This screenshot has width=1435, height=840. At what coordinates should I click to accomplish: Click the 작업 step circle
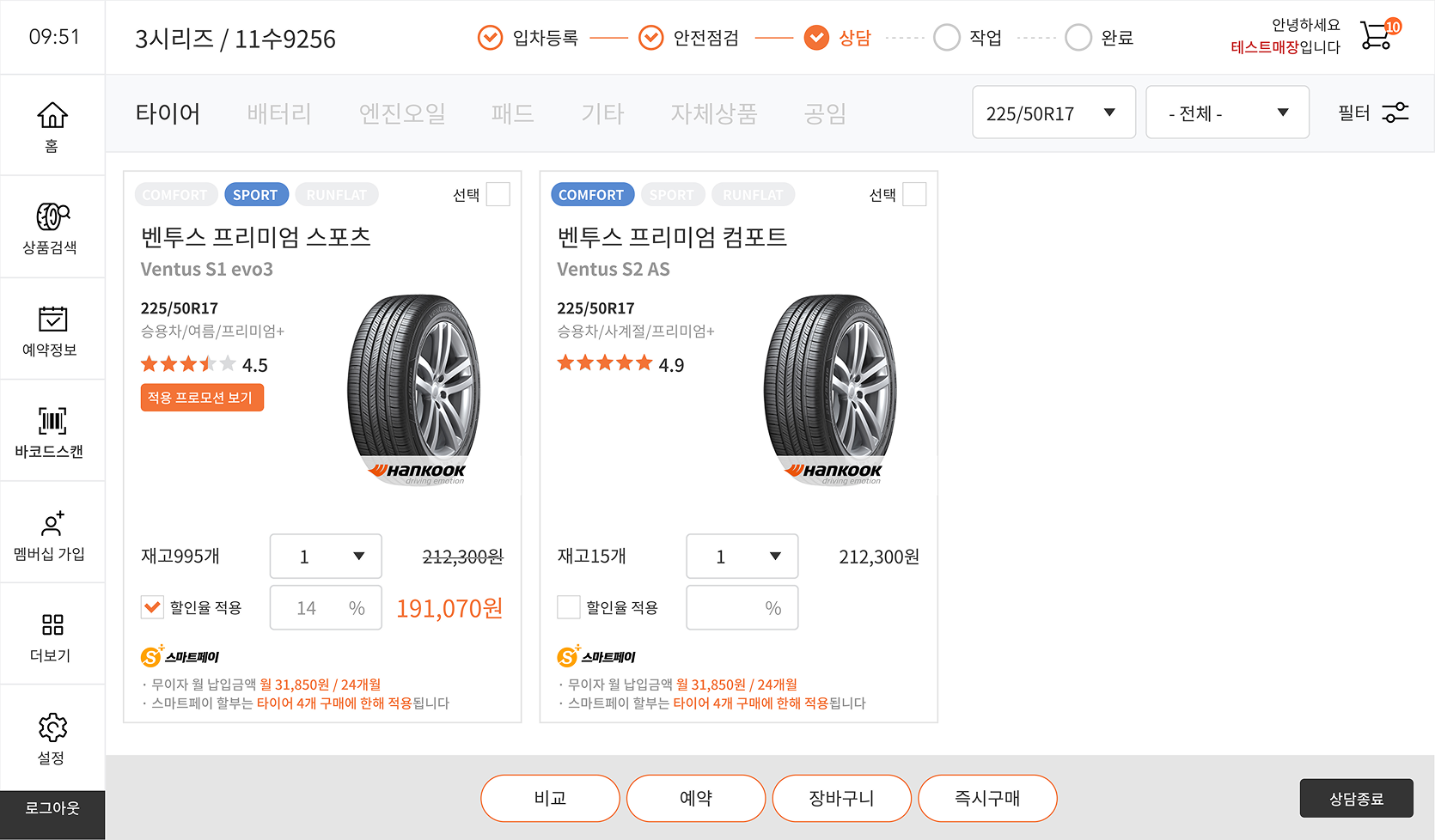click(947, 38)
